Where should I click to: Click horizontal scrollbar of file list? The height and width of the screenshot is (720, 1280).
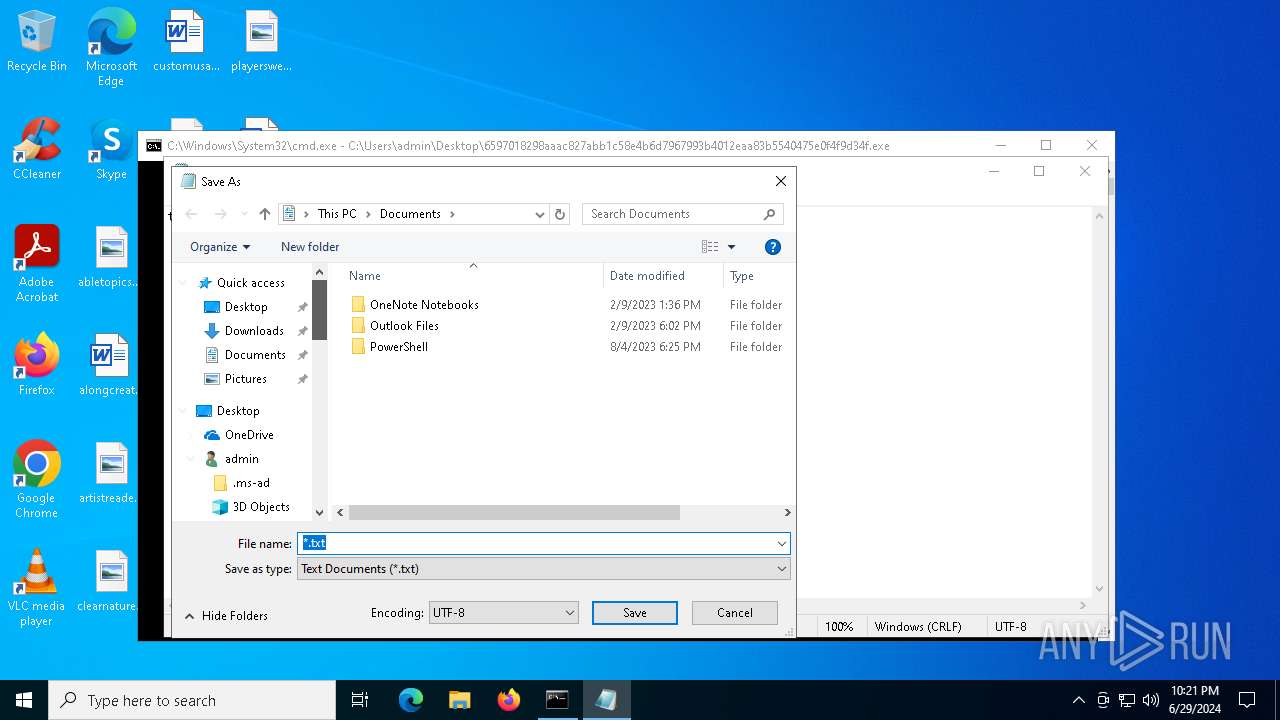[x=514, y=512]
